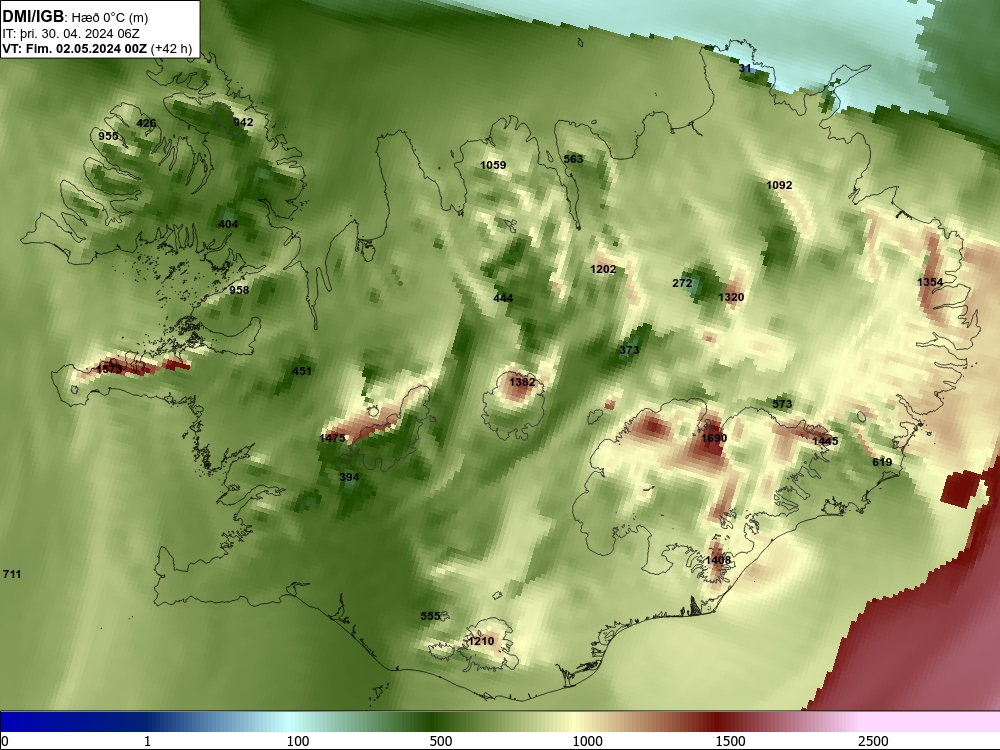Click the 1092 map value

tap(779, 185)
